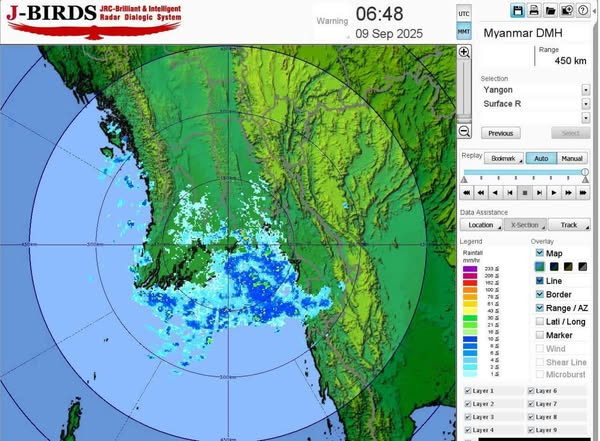Select the first map color style swatch
This screenshot has height=441, width=600.
tap(538, 266)
